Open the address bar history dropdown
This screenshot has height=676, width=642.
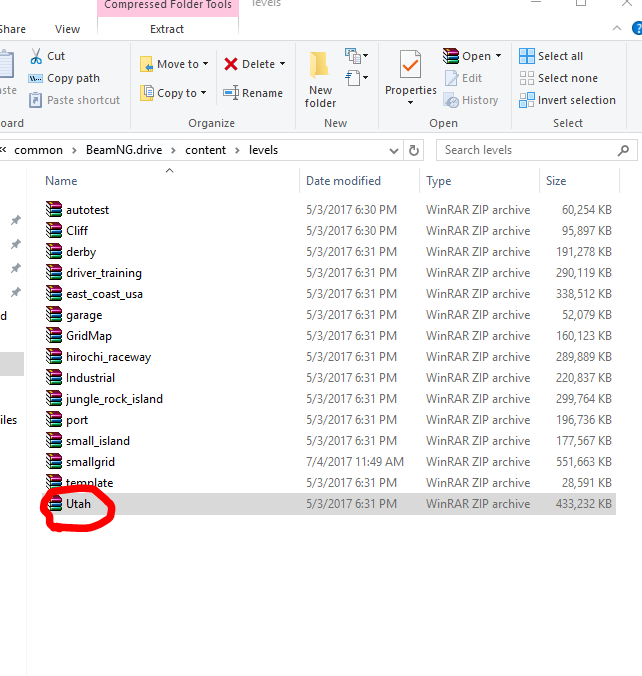393,151
